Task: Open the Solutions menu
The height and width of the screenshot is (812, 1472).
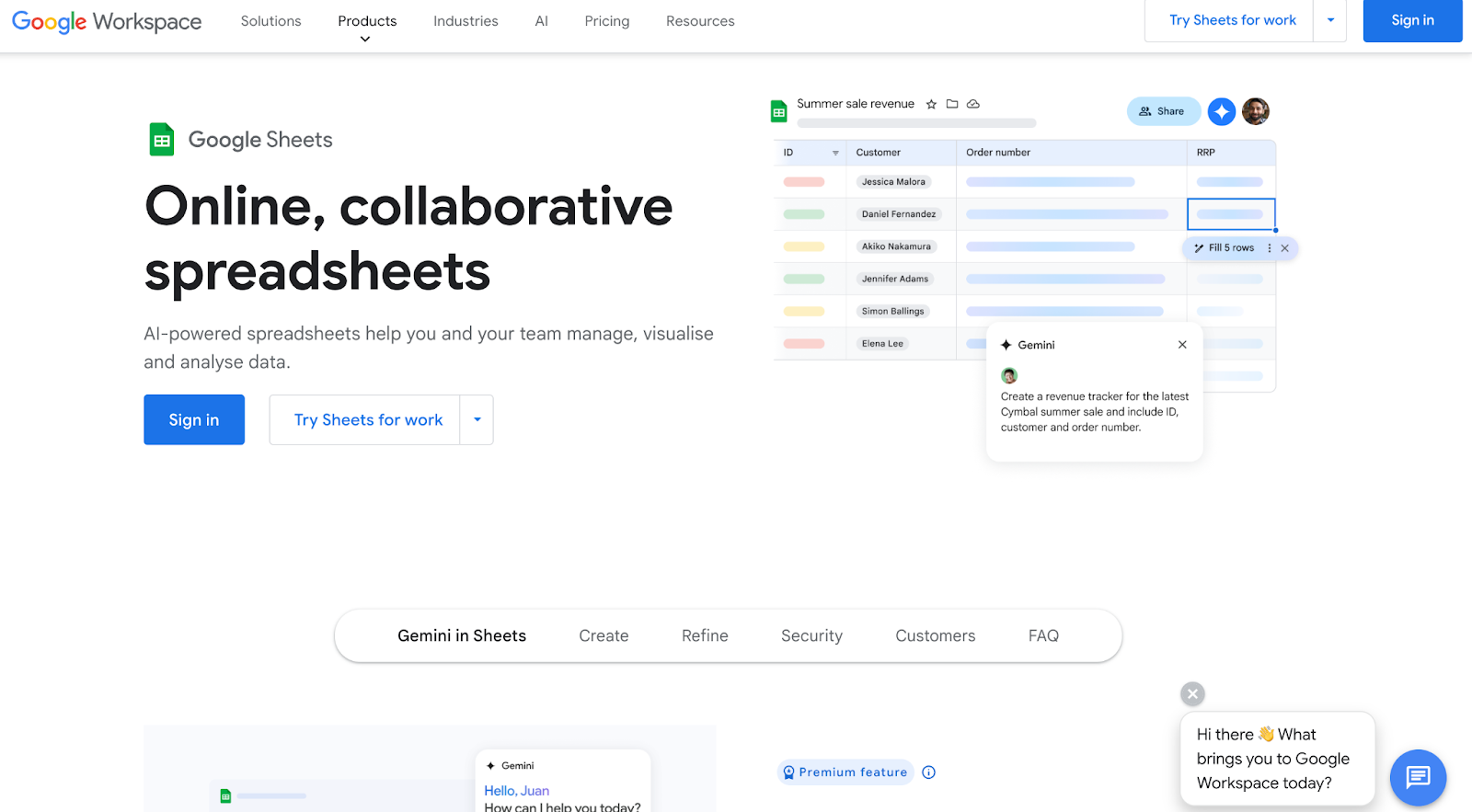Action: pyautogui.click(x=270, y=21)
